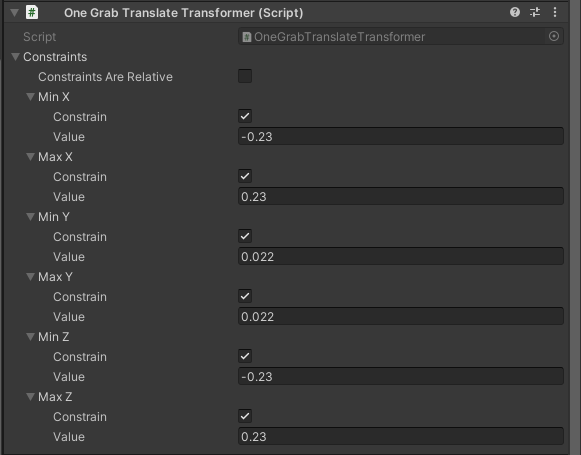Collapse the Min X foldout
581x455 pixels.
click(30, 97)
